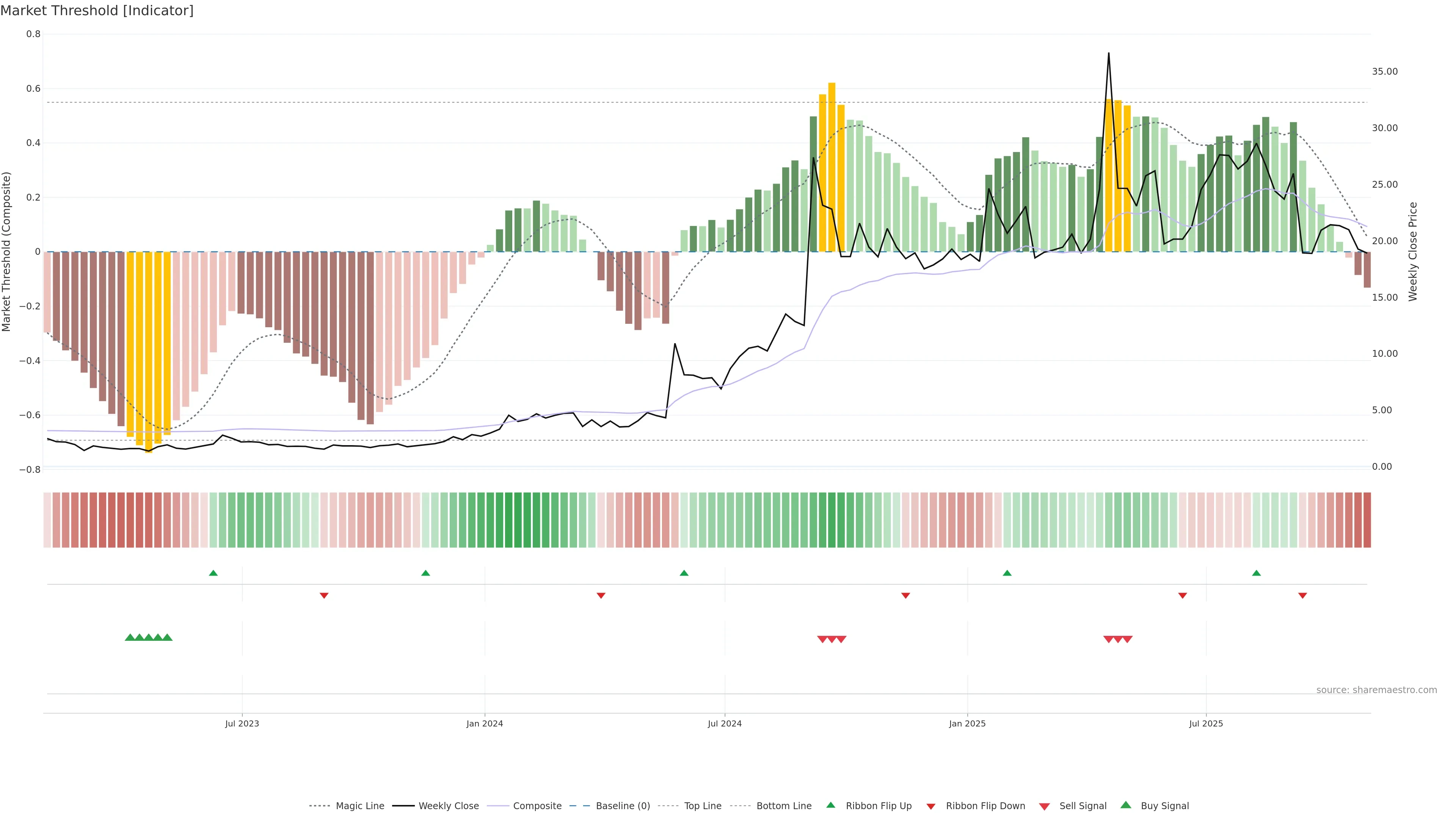Click Ribbon Flip Down legend triangle icon
Image resolution: width=1456 pixels, height=819 pixels.
[931, 806]
